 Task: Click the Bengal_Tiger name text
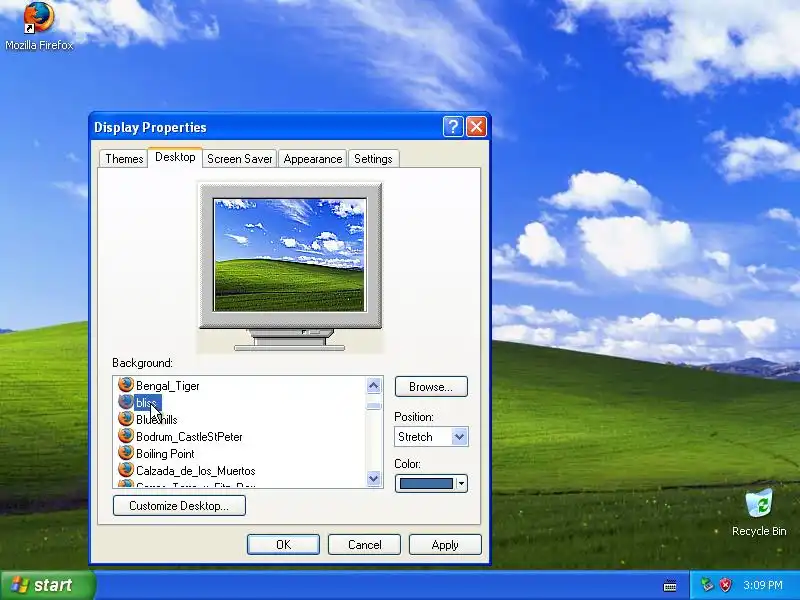[x=167, y=386]
